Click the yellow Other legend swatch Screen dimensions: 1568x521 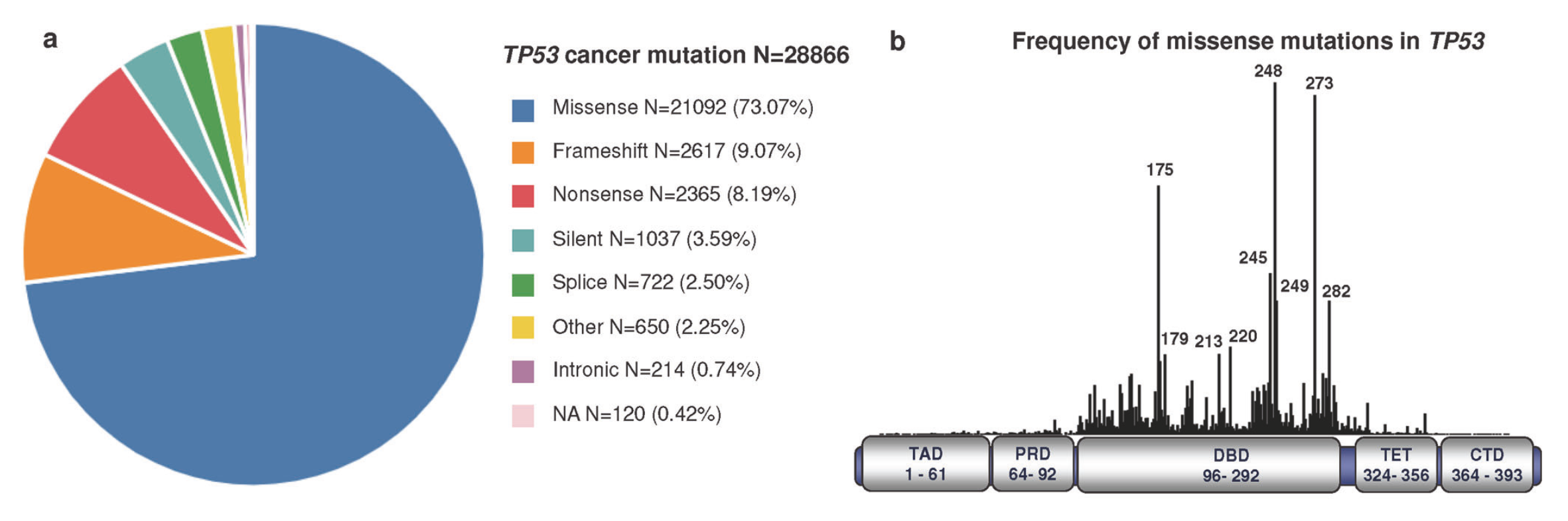coord(523,328)
